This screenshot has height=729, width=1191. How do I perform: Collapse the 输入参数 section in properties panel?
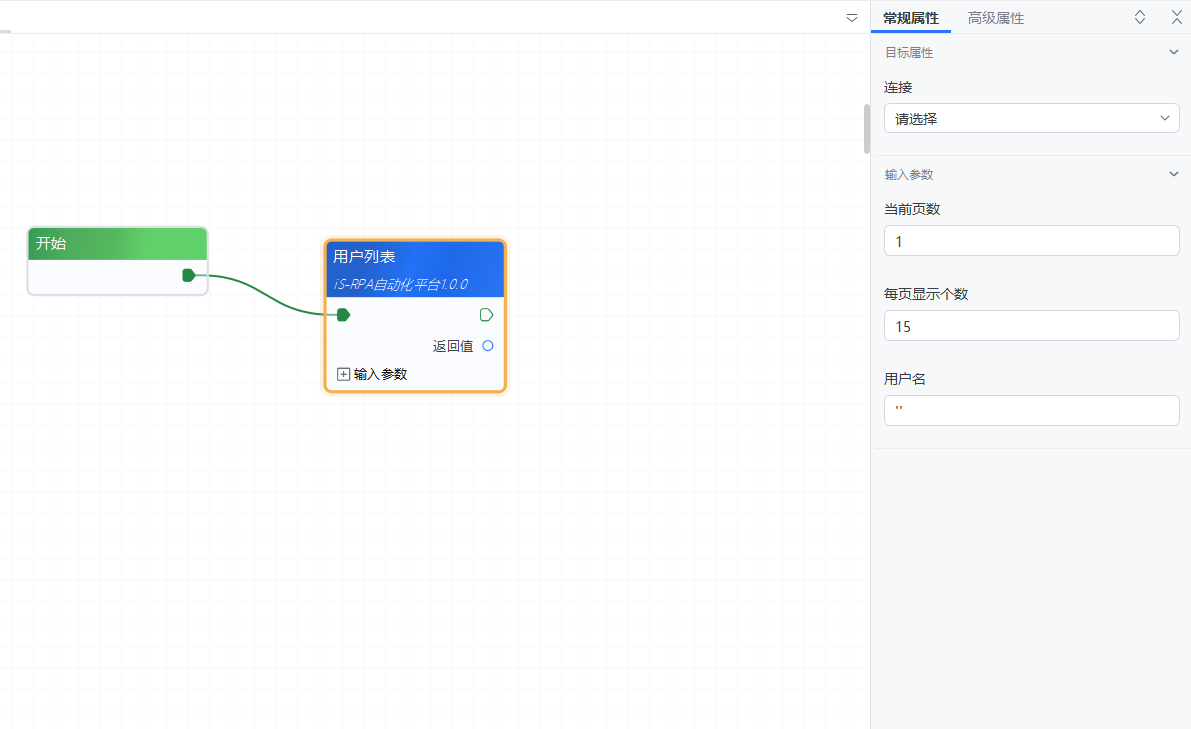(x=1174, y=174)
